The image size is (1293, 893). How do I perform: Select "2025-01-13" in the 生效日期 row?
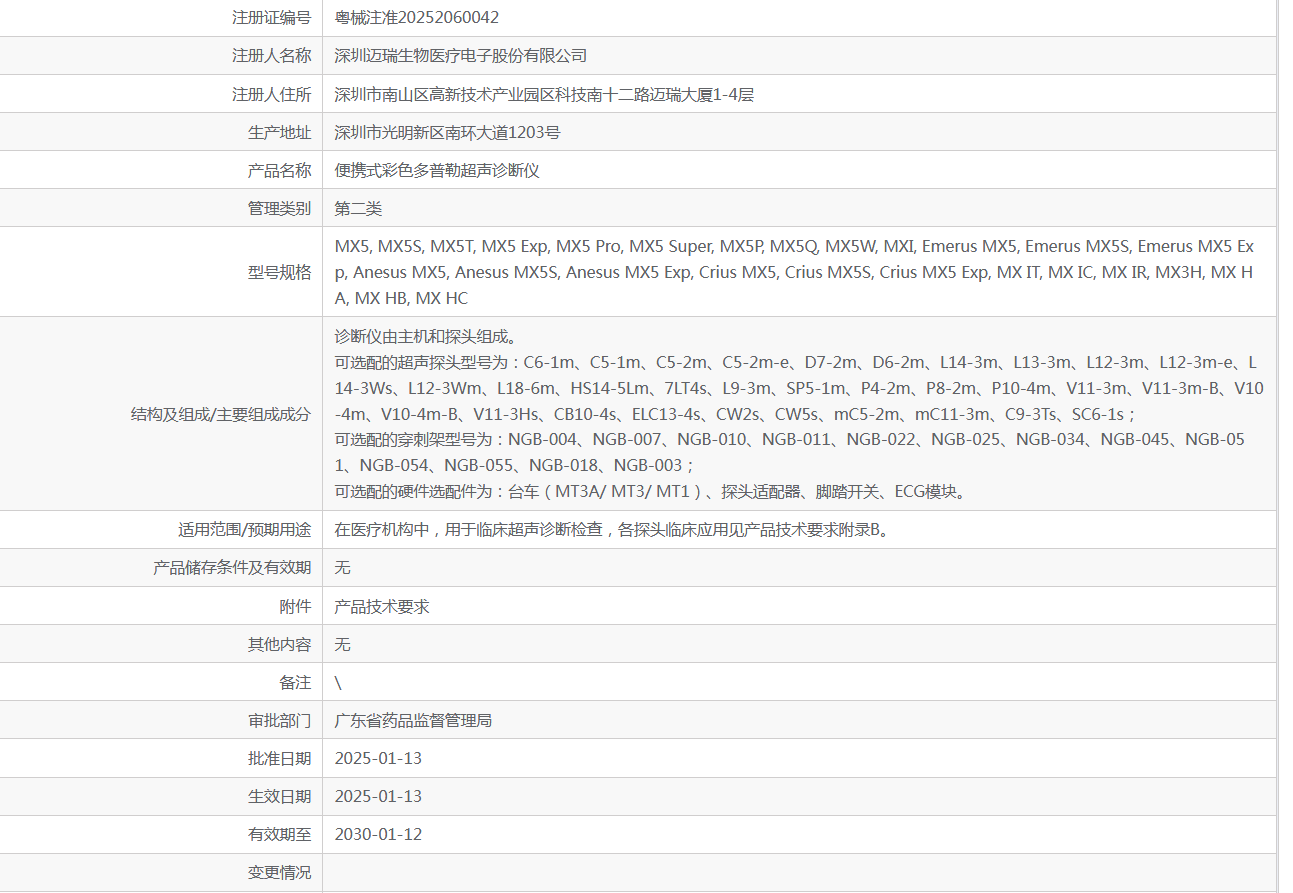(x=378, y=796)
